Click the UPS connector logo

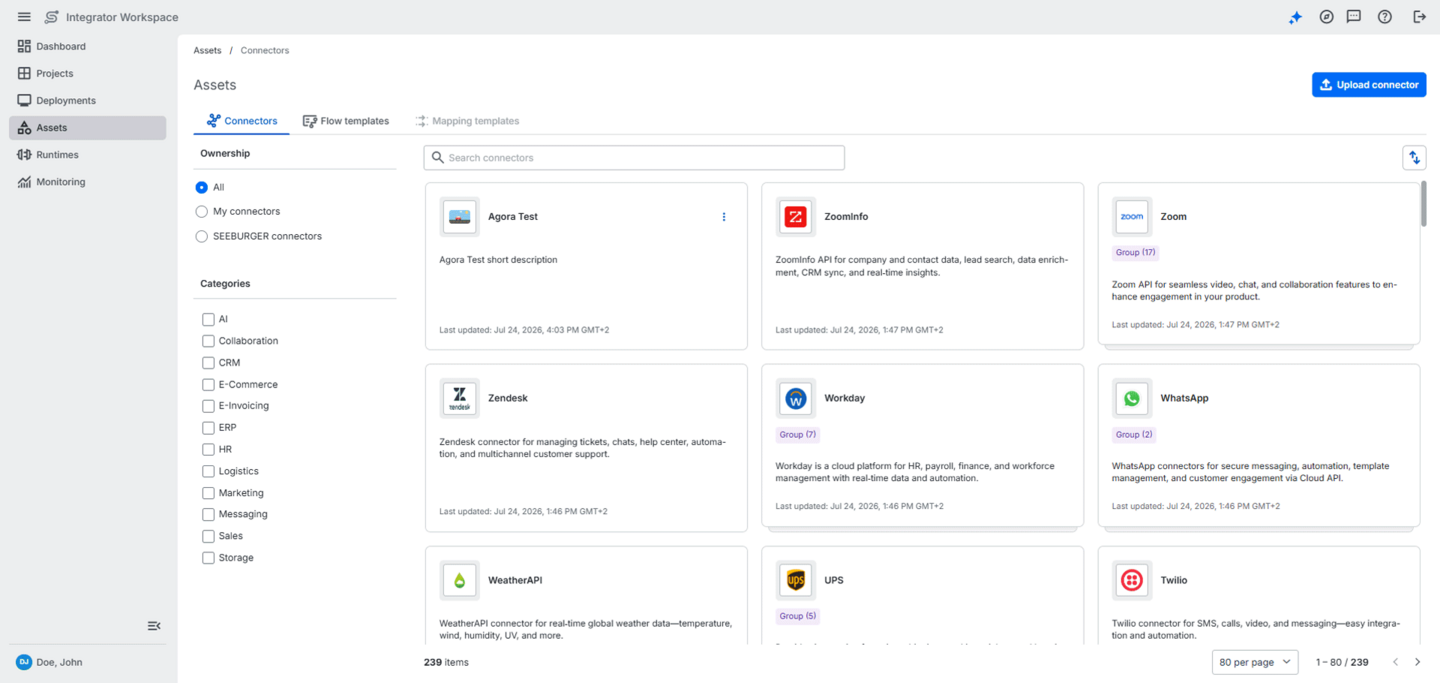[x=796, y=581]
